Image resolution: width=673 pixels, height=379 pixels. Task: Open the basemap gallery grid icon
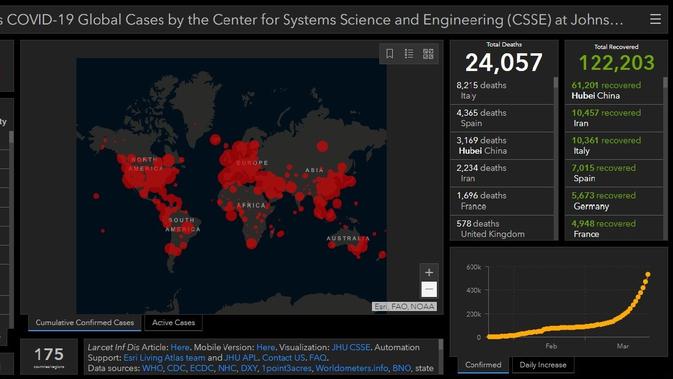coord(428,54)
